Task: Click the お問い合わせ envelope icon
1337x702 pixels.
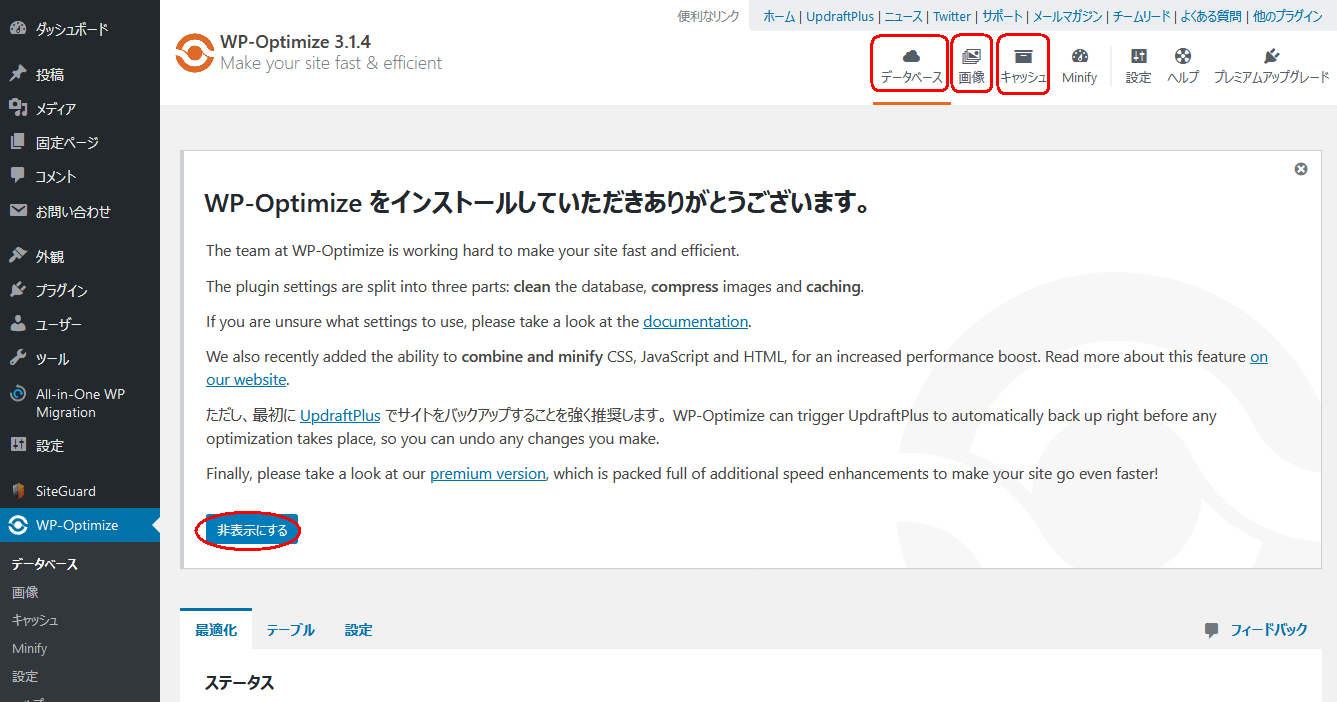Action: (18, 211)
